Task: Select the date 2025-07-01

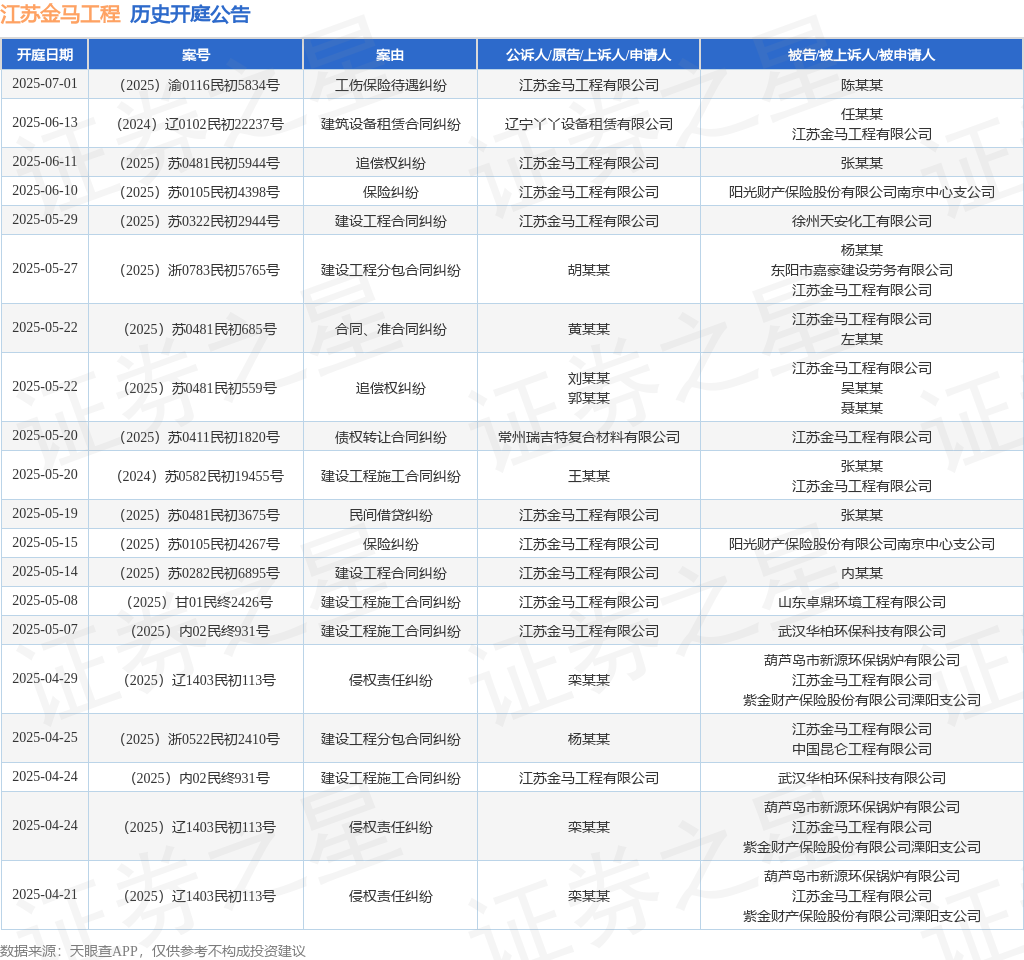Action: click(x=44, y=84)
